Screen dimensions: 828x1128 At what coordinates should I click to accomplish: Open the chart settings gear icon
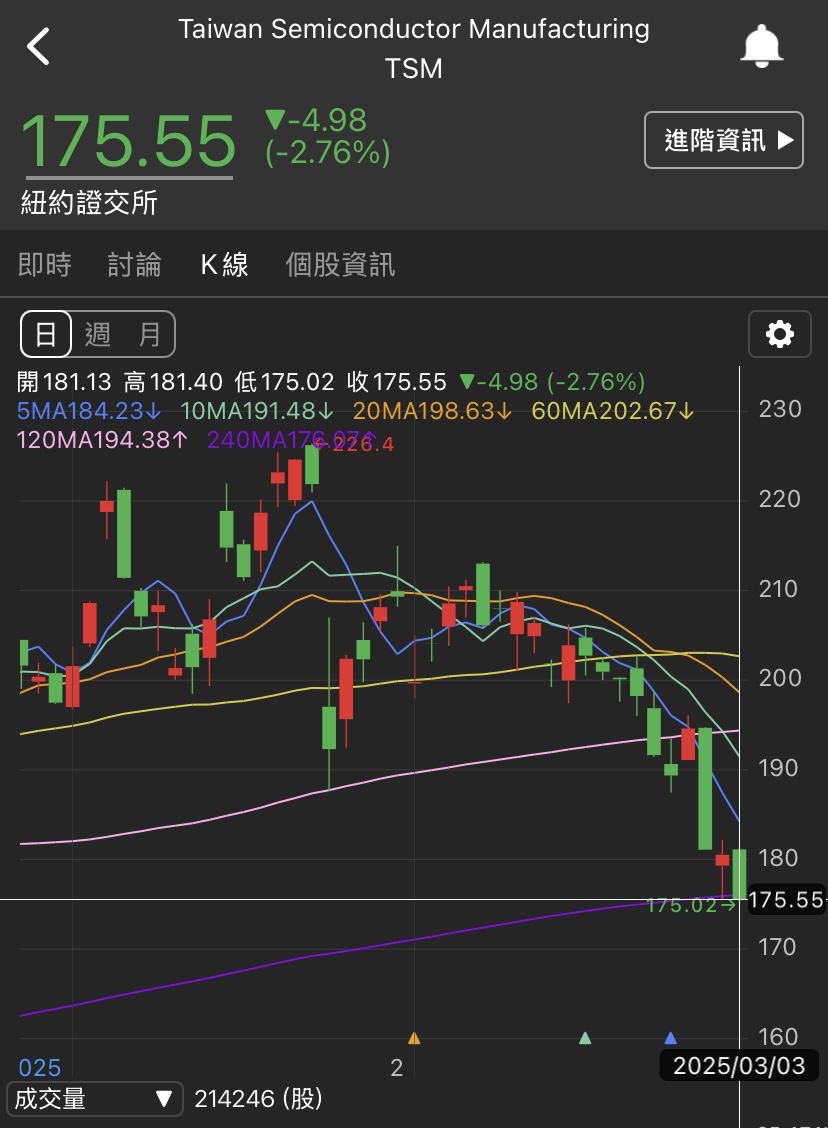(x=780, y=334)
